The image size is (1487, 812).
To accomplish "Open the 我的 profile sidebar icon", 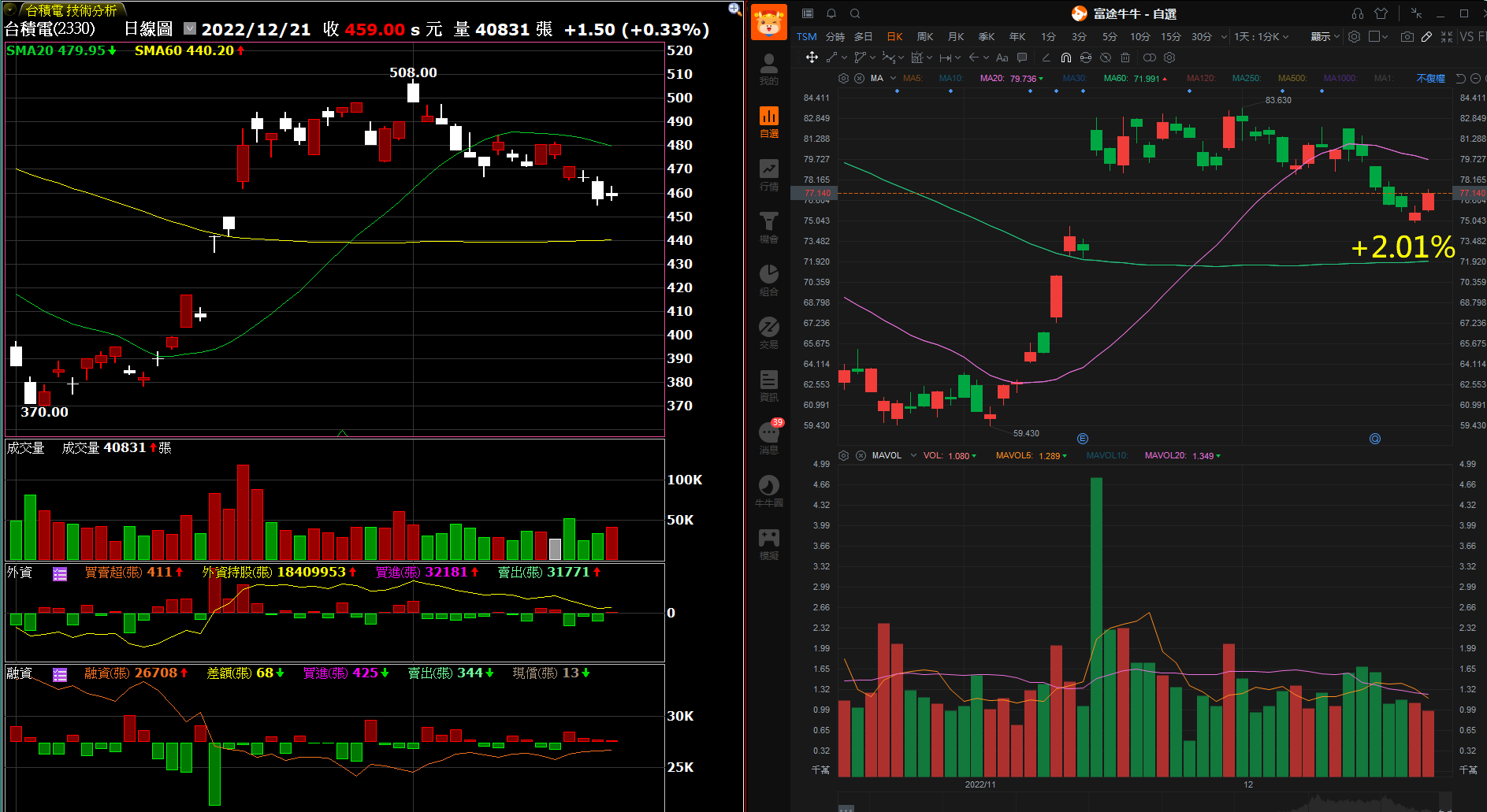I will pos(768,69).
